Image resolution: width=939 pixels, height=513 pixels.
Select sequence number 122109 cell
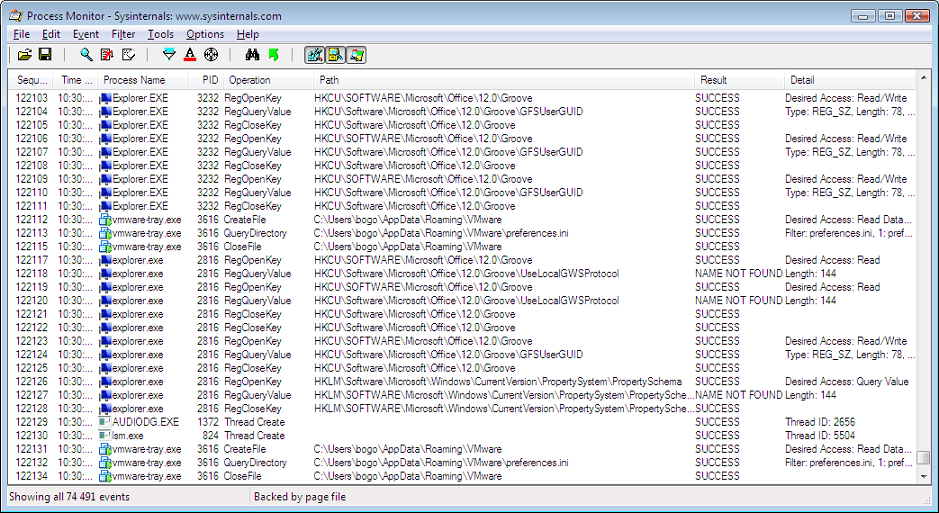coord(32,179)
